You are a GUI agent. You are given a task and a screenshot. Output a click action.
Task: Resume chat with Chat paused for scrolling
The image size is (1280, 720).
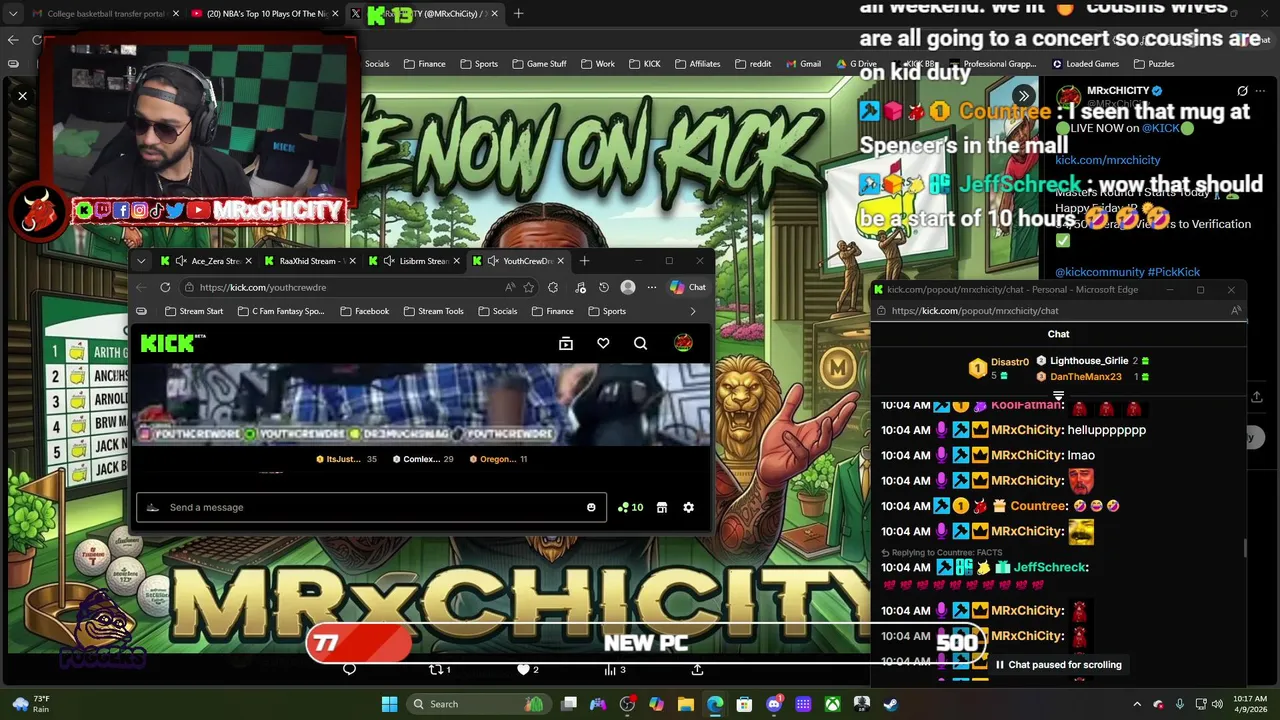click(1058, 664)
